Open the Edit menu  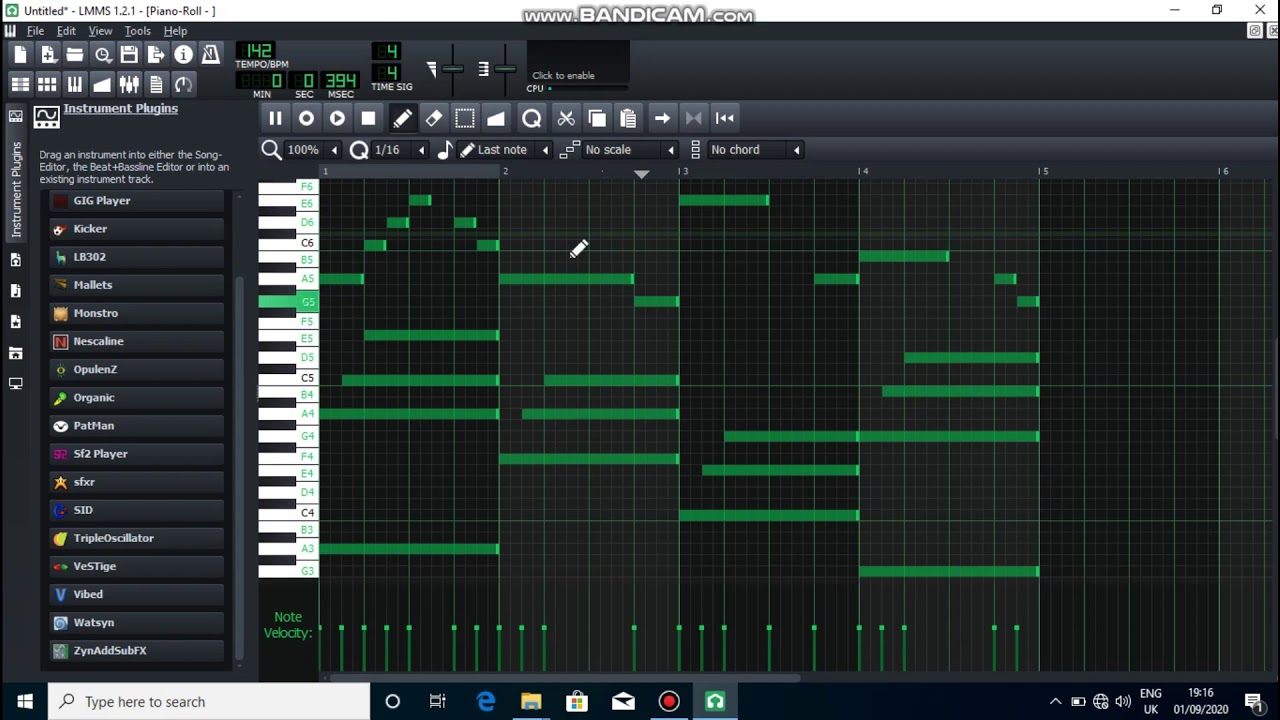[x=66, y=31]
